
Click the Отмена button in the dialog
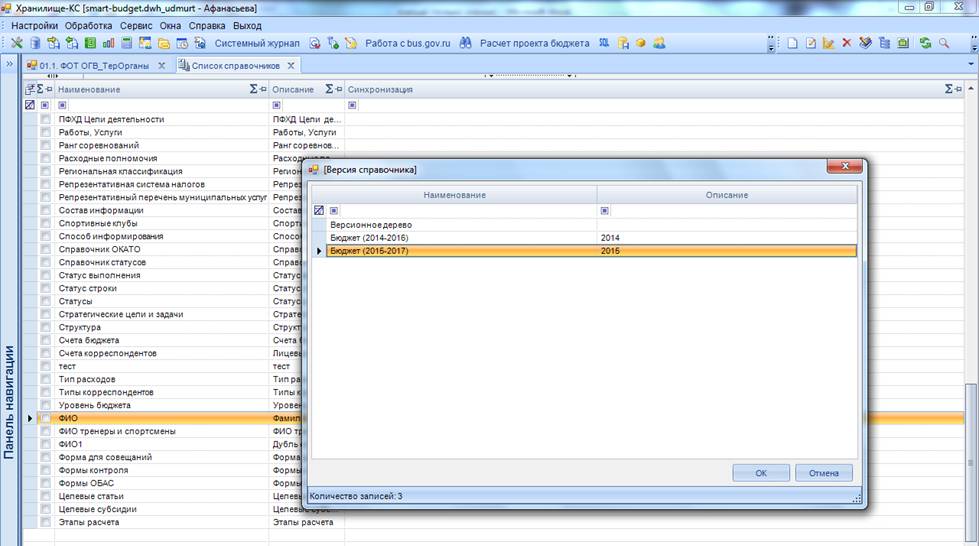point(823,473)
